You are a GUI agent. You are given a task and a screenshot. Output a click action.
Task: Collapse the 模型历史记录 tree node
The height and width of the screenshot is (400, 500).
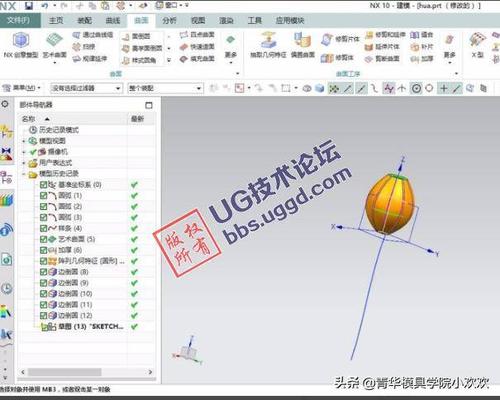click(24, 174)
